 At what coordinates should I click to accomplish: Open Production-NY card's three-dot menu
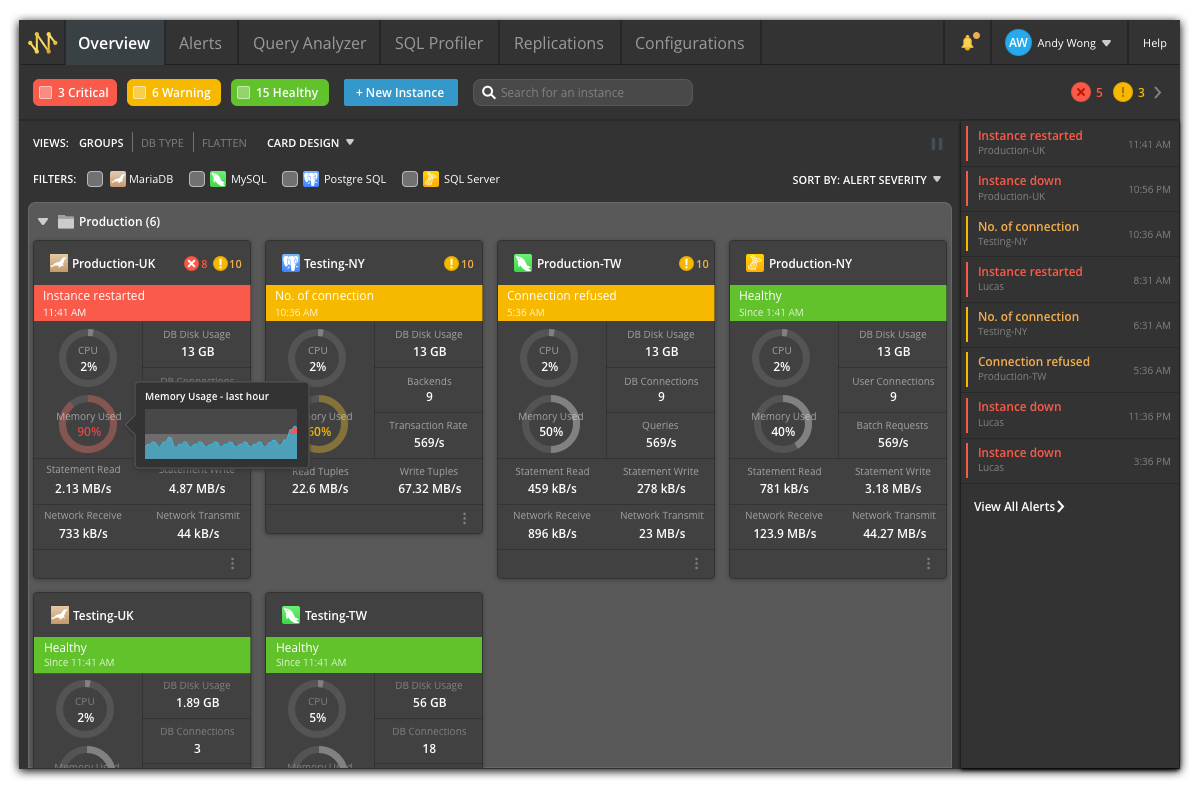point(928,564)
